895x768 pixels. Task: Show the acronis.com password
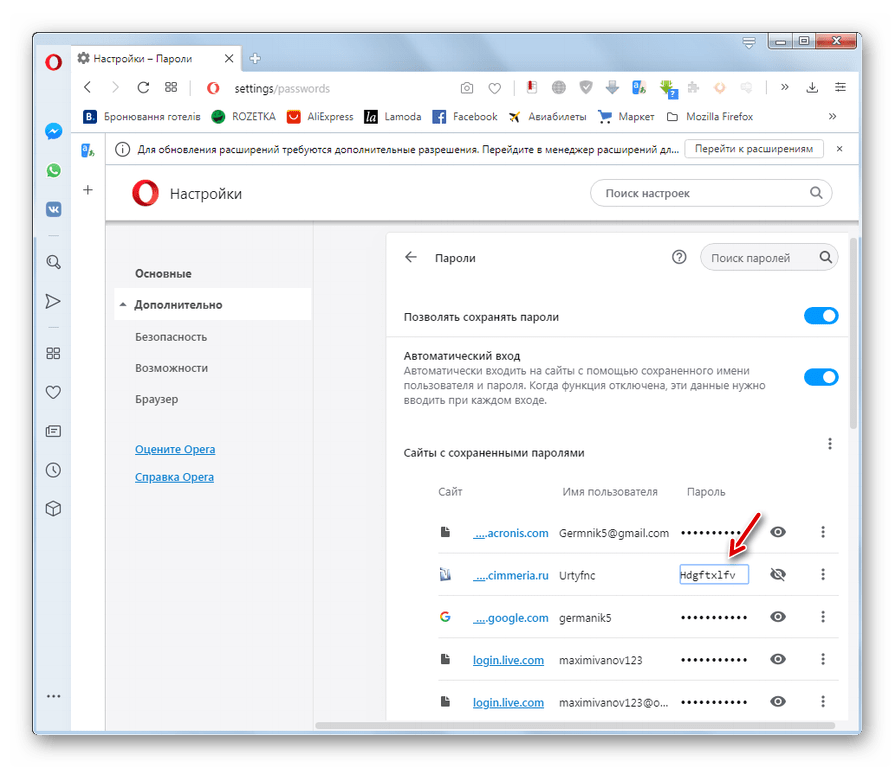(x=778, y=532)
